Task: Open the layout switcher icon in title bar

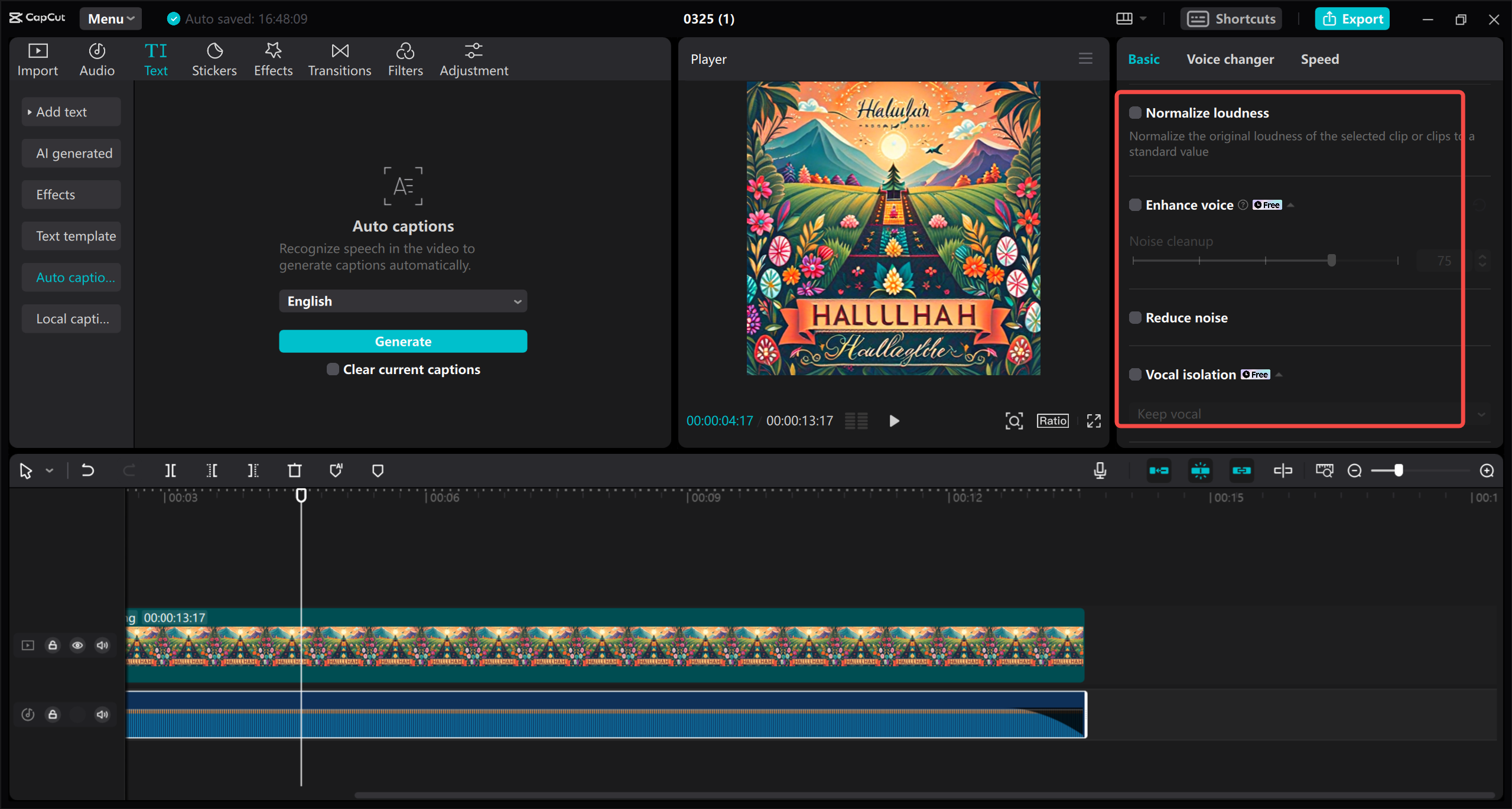Action: click(1124, 18)
